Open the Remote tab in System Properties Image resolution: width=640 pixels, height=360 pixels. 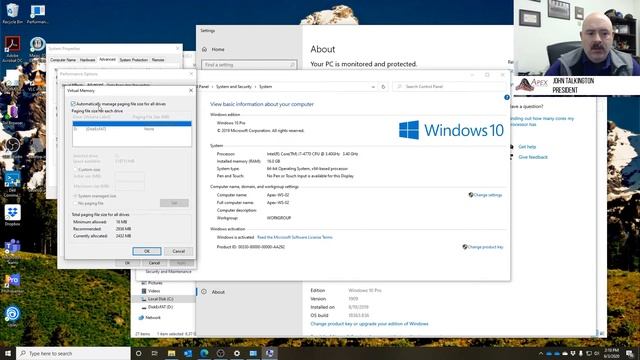tap(158, 60)
